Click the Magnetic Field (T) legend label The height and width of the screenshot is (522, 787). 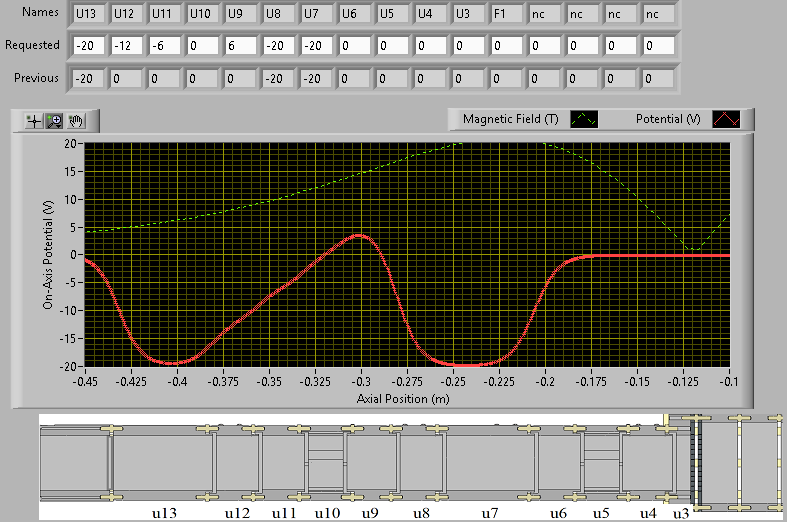[510, 119]
